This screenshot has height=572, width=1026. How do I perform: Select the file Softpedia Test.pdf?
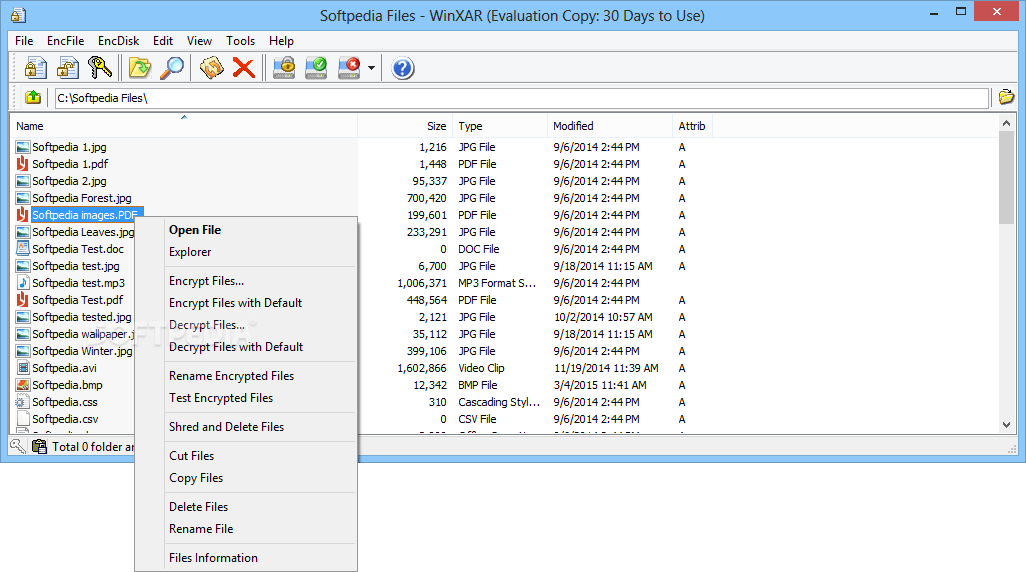78,300
